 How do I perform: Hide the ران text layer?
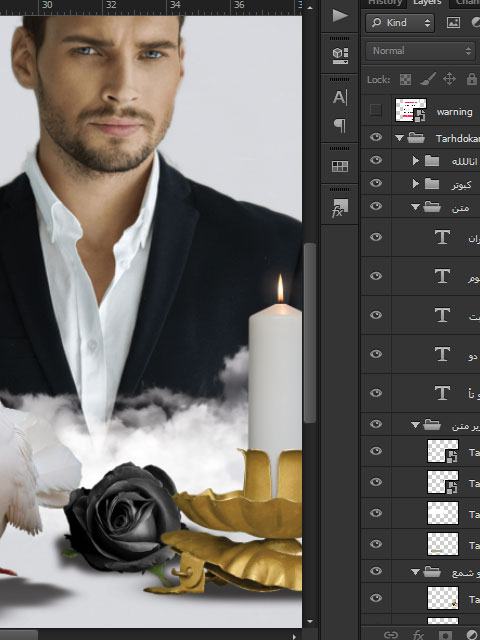click(x=376, y=237)
